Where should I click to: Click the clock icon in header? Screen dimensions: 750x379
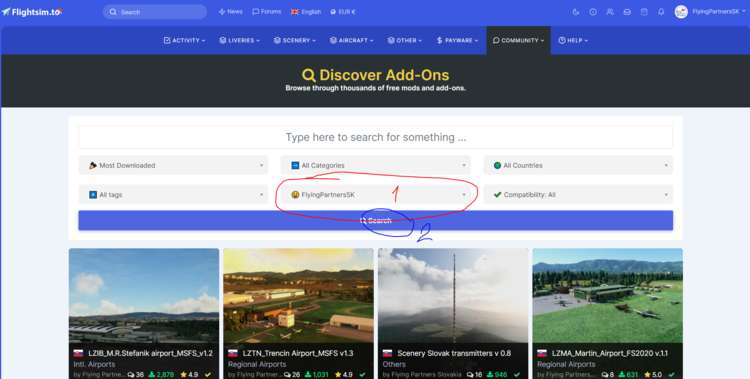(x=593, y=12)
